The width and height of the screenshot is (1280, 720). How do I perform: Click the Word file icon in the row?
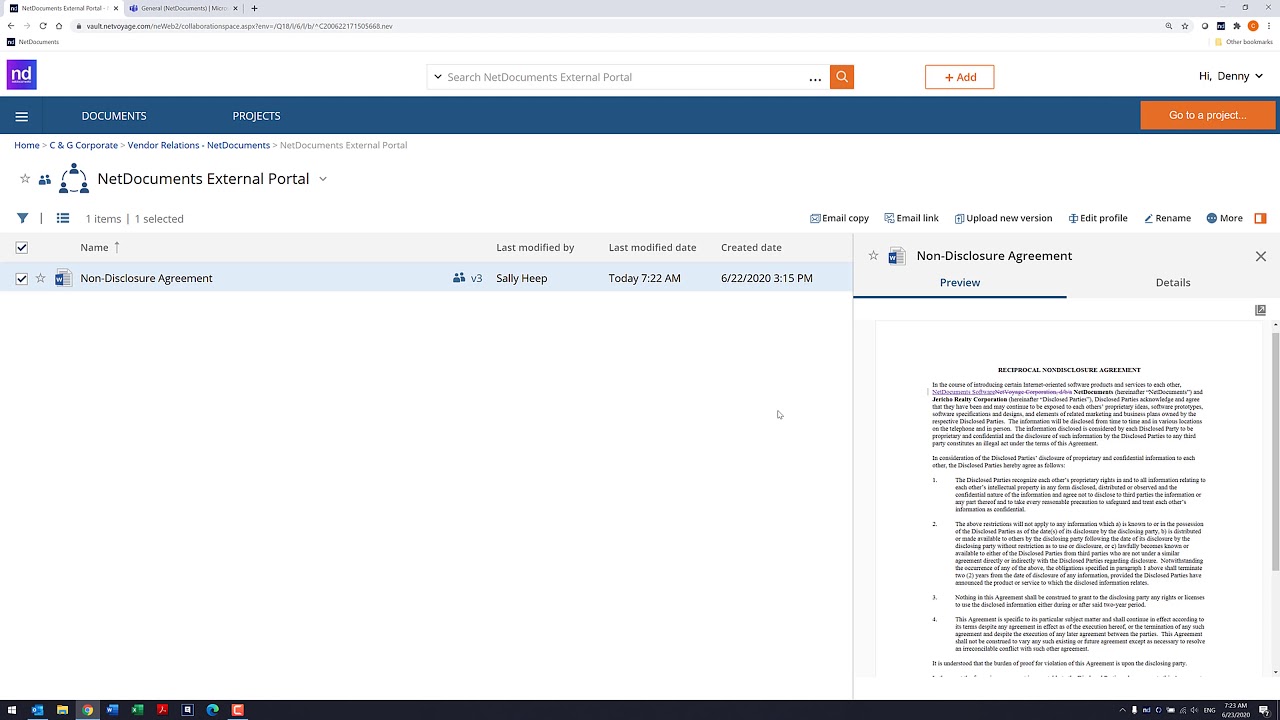pos(63,278)
